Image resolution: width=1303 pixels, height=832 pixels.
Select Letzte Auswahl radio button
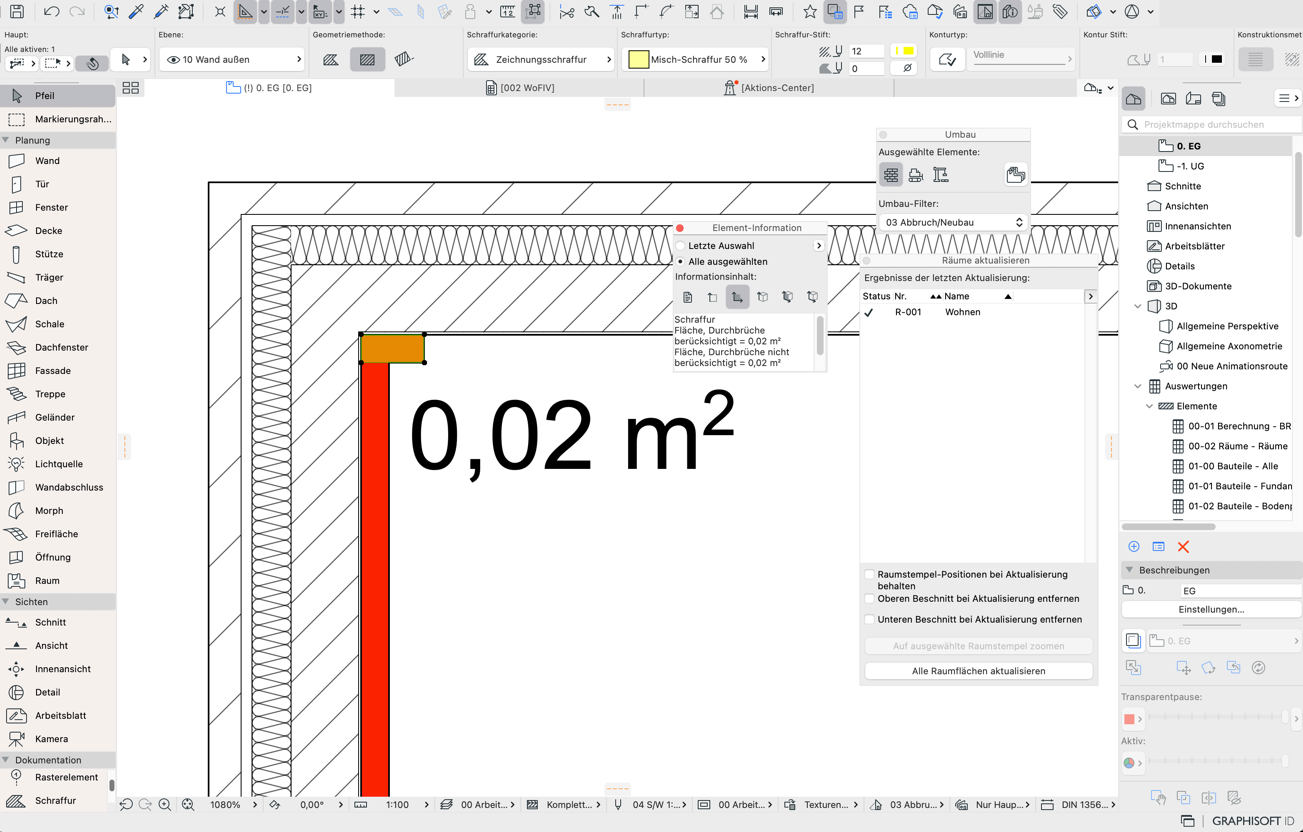coord(681,246)
